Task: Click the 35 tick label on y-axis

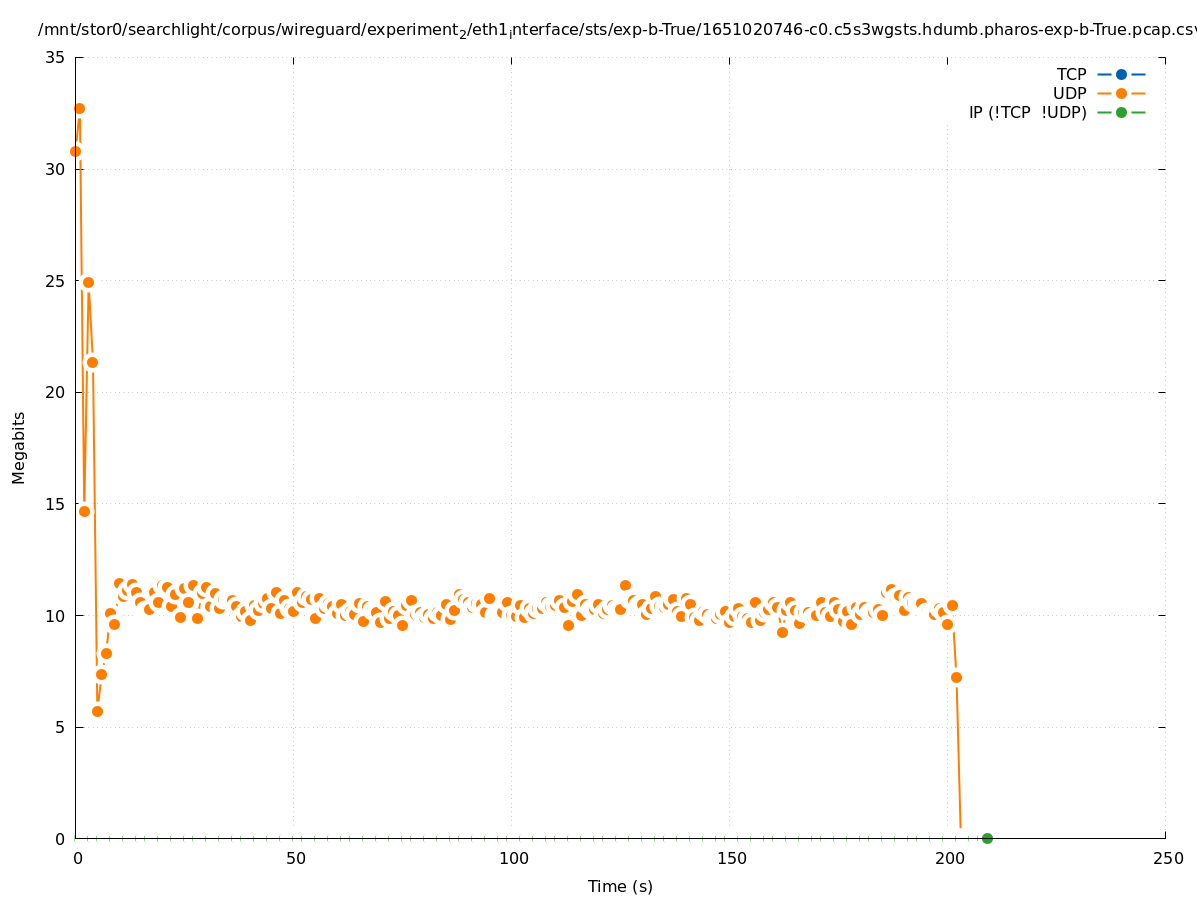Action: click(x=55, y=58)
